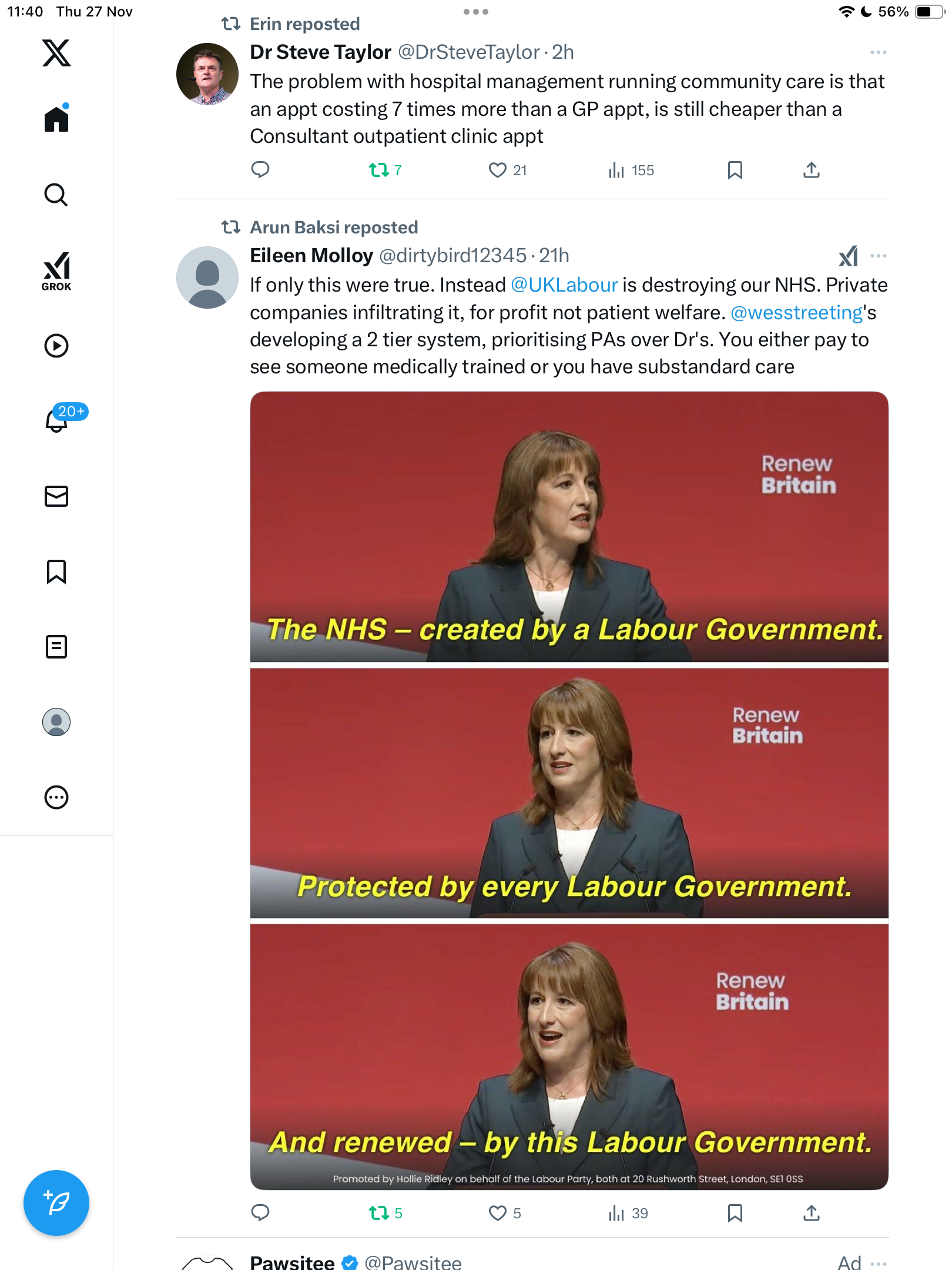Open the sidebar Bookmarks tab

56,571
